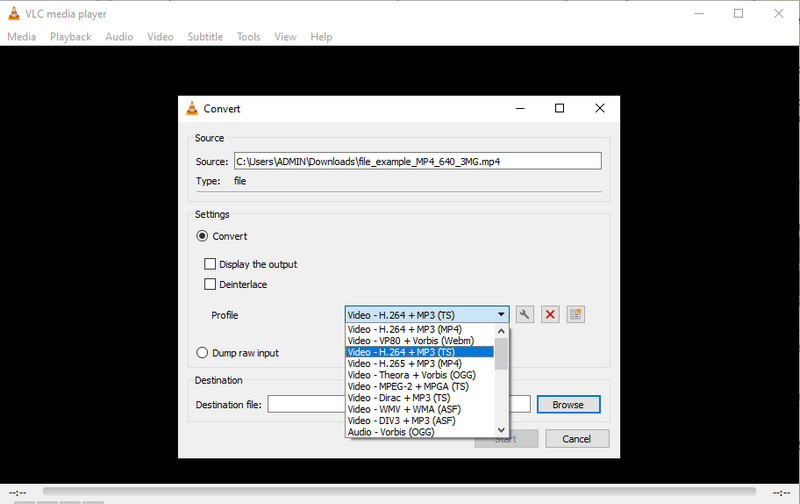Enable Display the output checkbox

pos(210,264)
